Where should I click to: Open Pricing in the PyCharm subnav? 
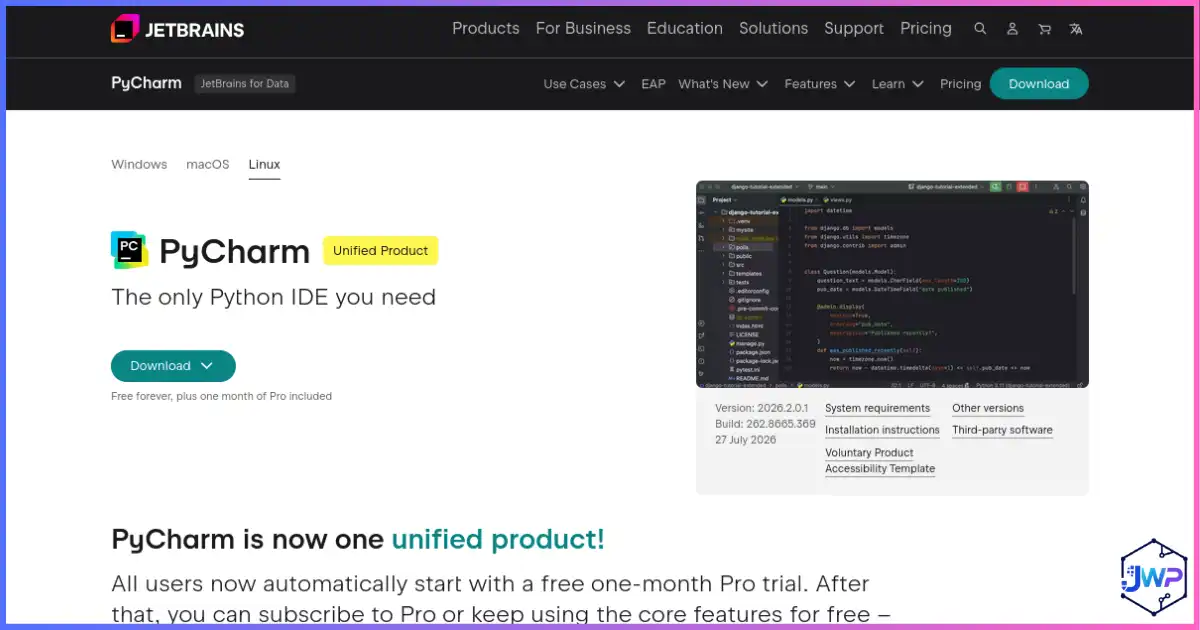pyautogui.click(x=961, y=84)
